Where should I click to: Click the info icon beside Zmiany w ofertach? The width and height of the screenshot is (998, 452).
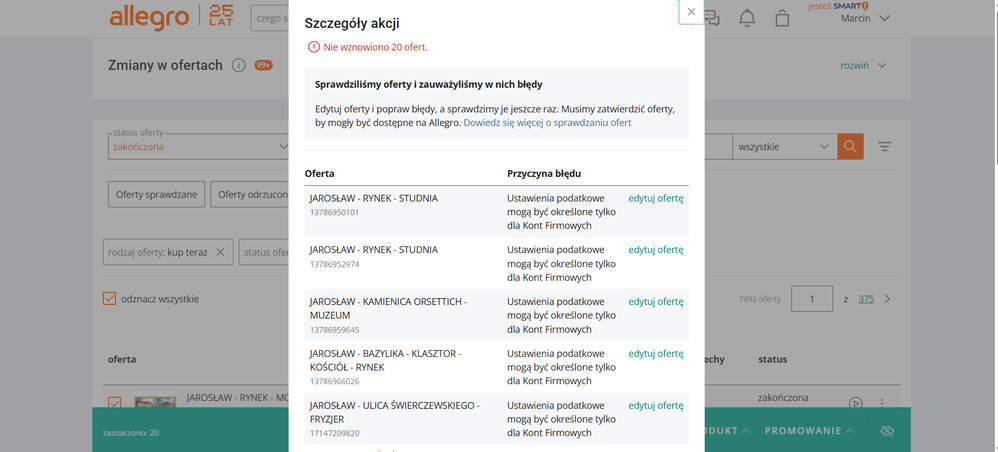pos(239,66)
